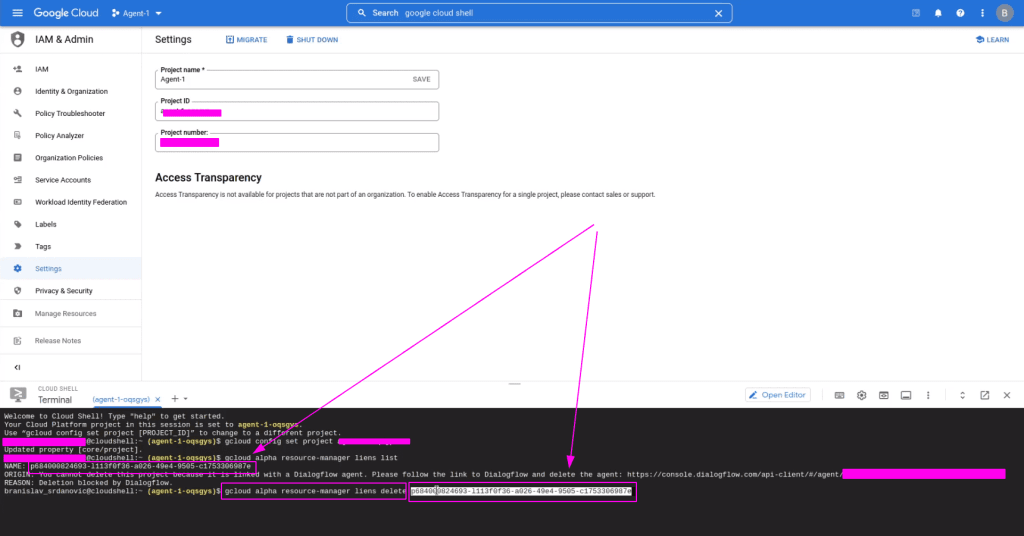Open the main navigation hamburger menu

point(18,13)
